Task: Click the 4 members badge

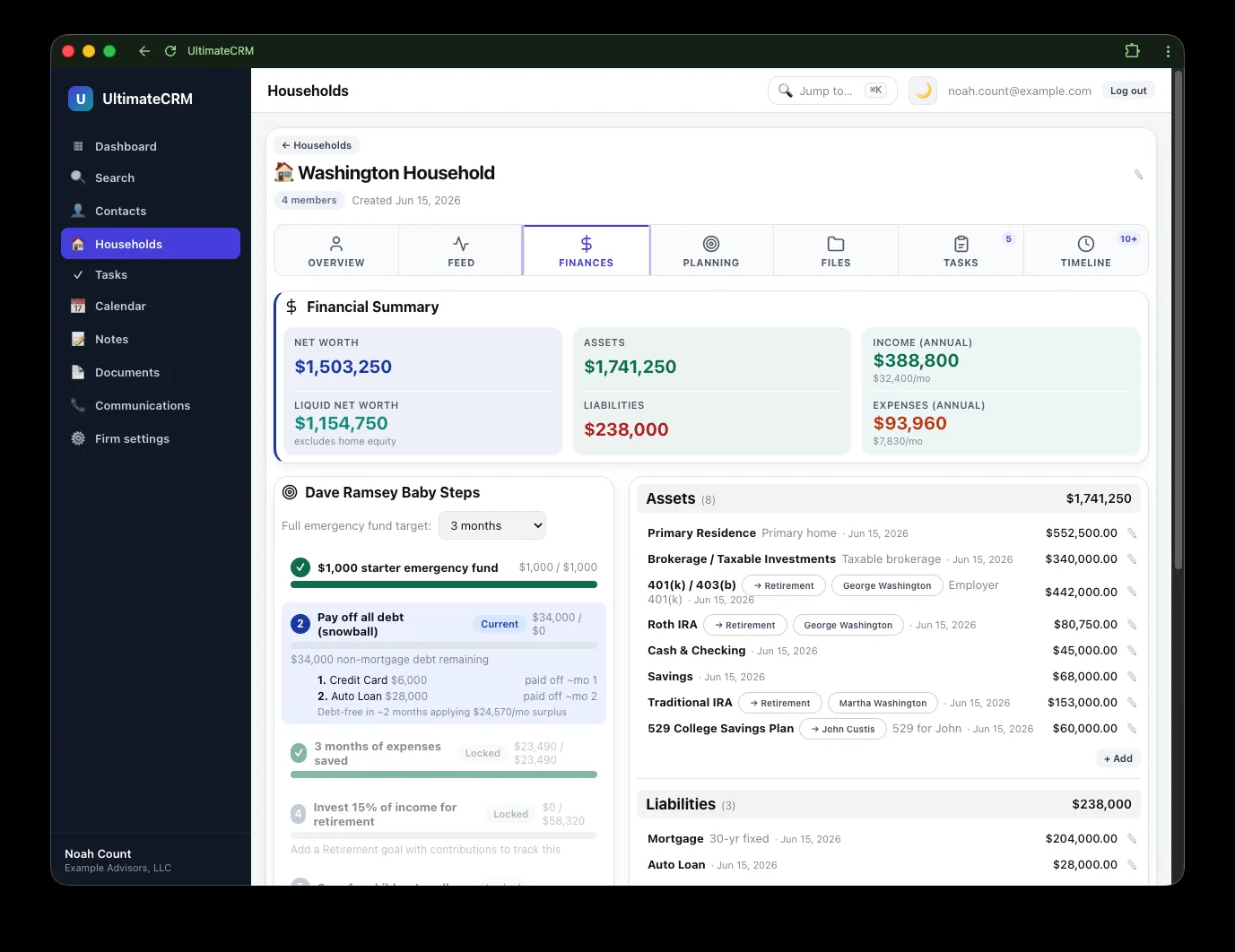Action: coord(309,201)
